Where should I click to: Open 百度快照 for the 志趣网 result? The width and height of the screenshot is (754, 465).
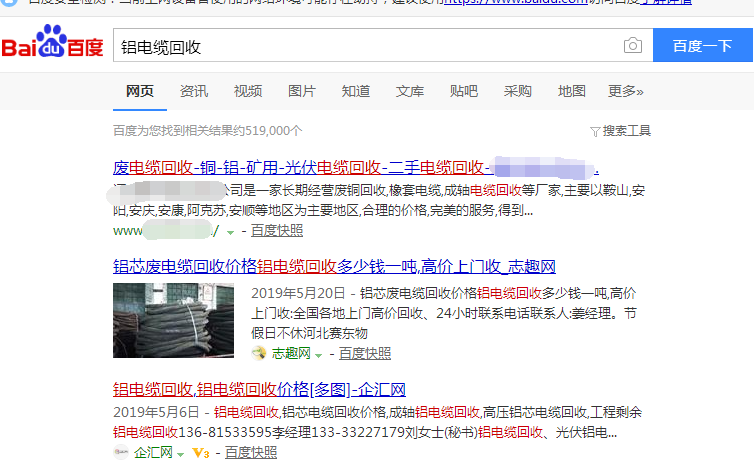point(365,353)
